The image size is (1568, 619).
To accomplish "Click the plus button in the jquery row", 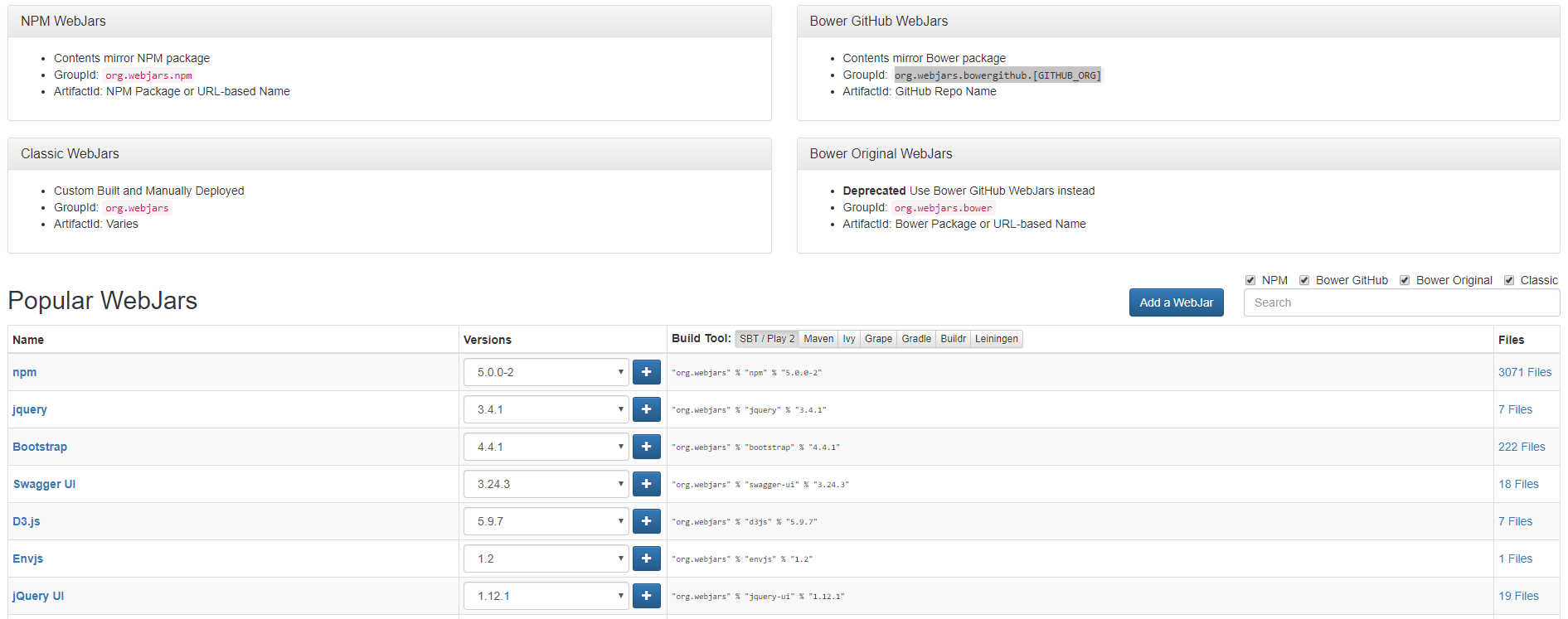I will [x=646, y=409].
